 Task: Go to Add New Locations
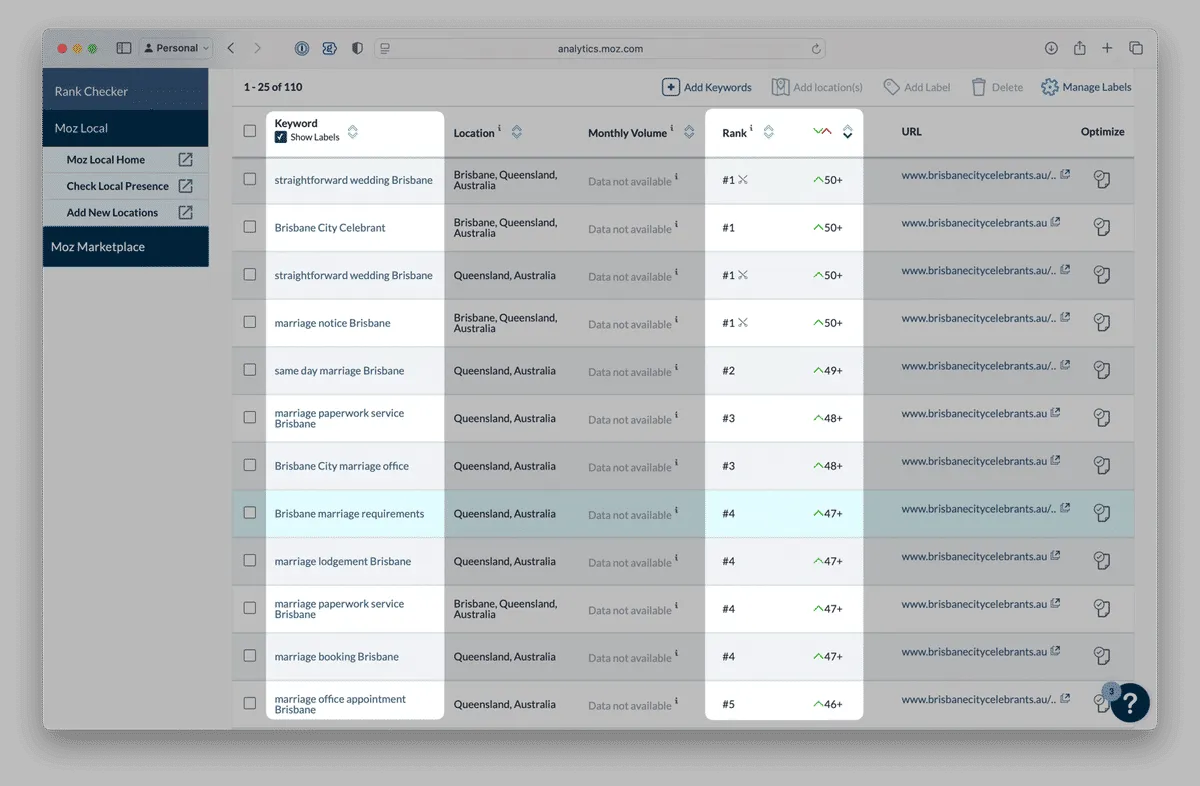point(112,212)
